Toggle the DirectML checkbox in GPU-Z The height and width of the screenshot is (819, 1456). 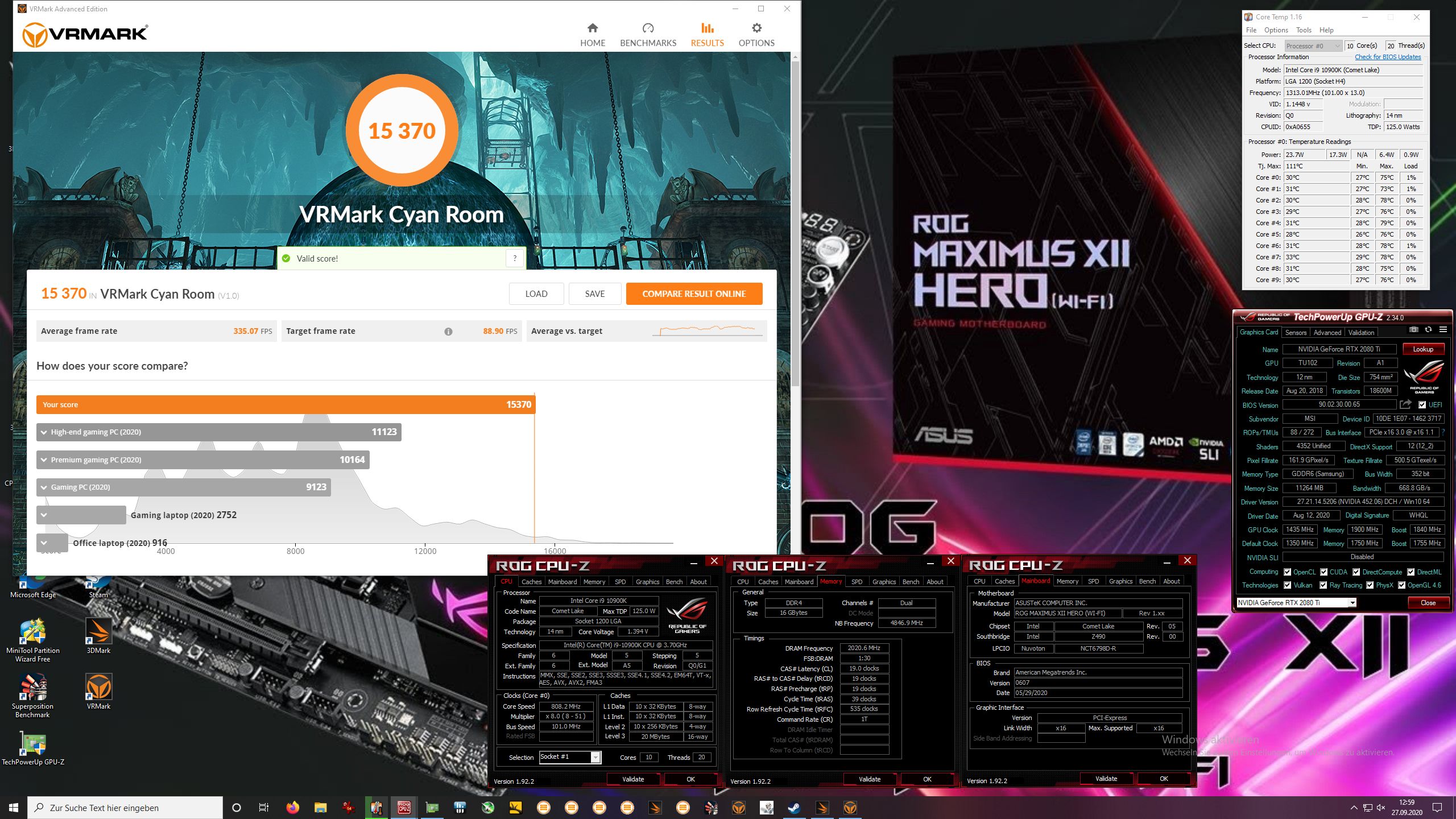click(1411, 572)
